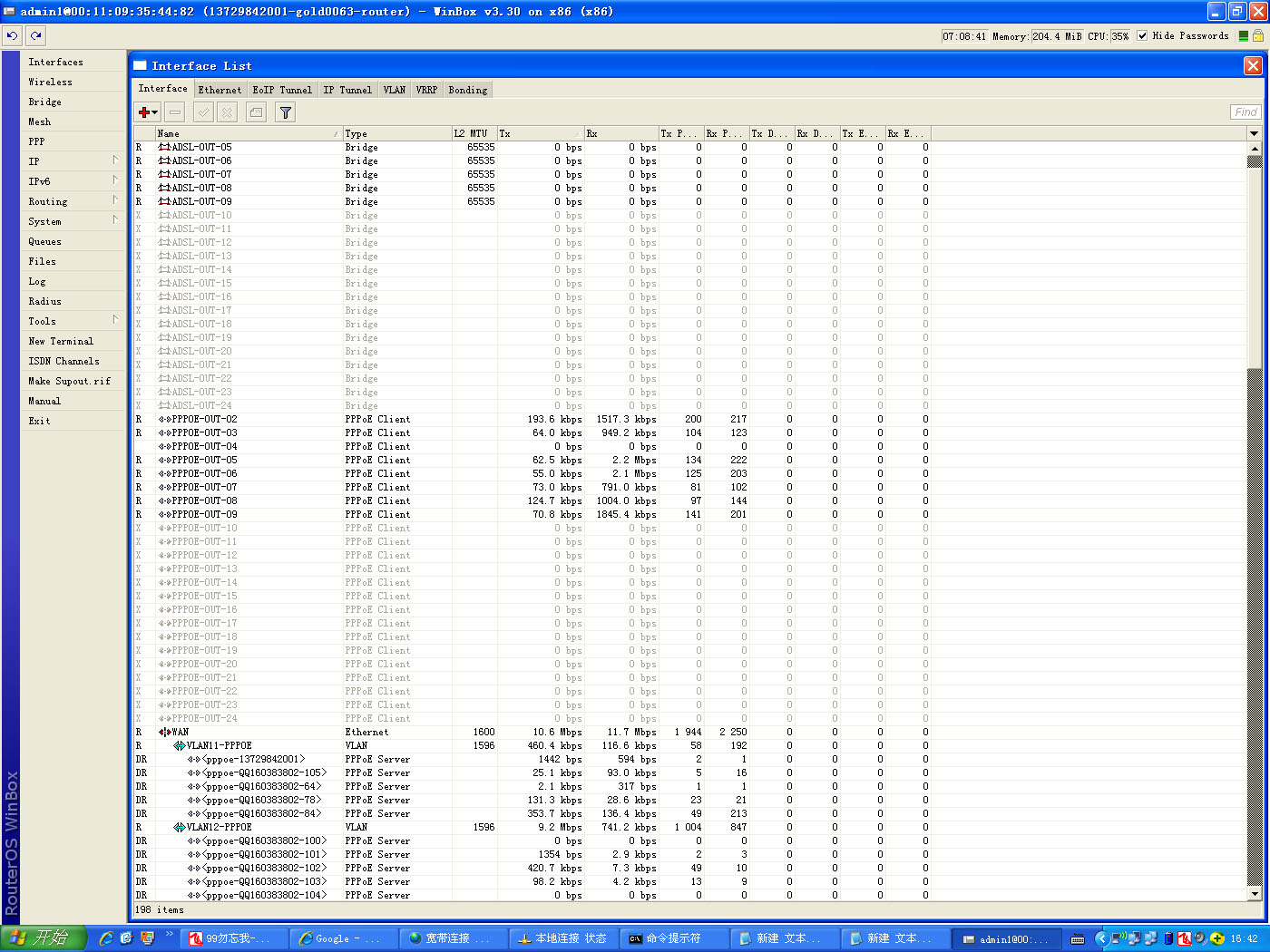This screenshot has height=952, width=1270.
Task: Select the pppoe-QQ160383802-105 row
Action: (x=532, y=772)
